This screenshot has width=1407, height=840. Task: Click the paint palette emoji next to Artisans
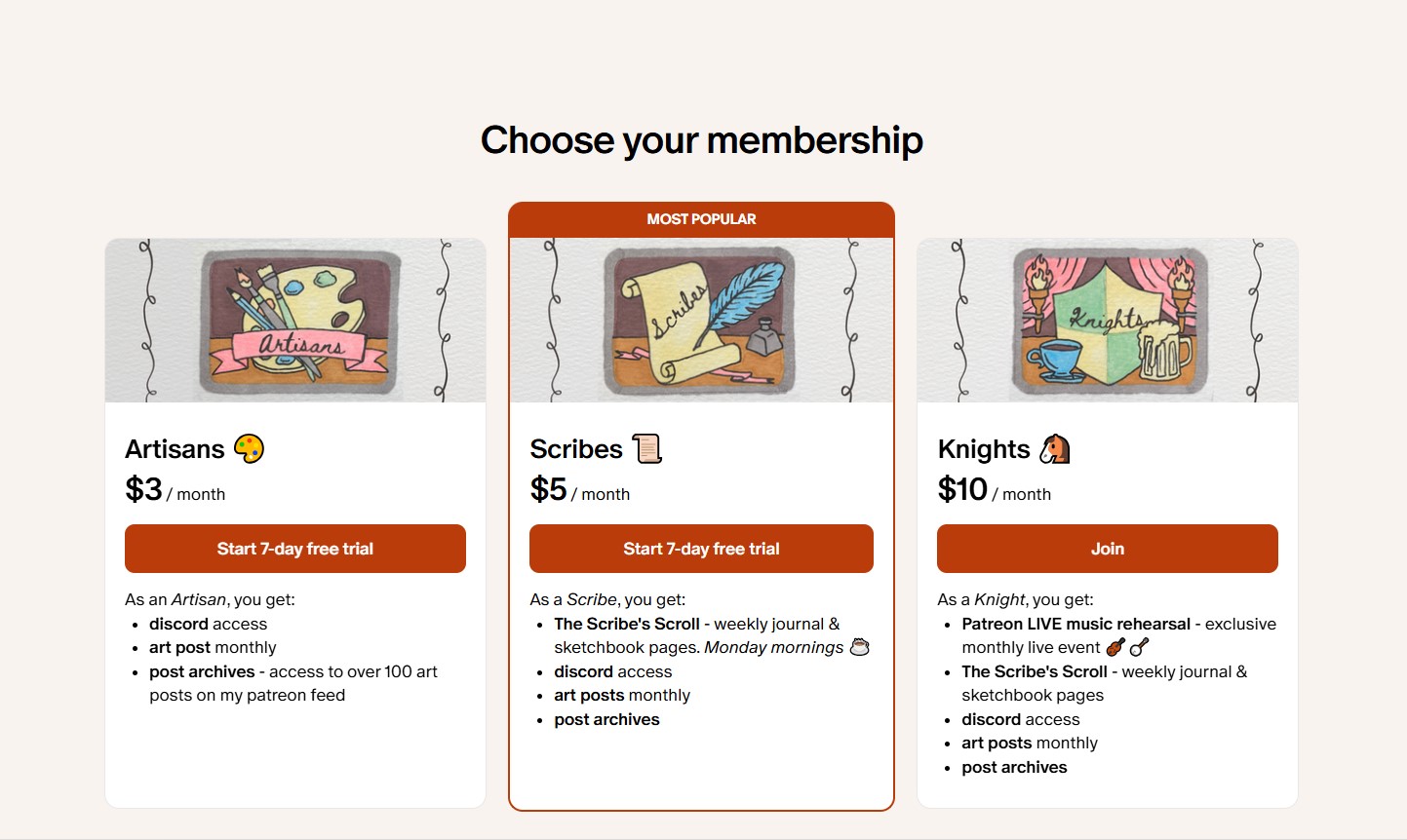[x=249, y=449]
